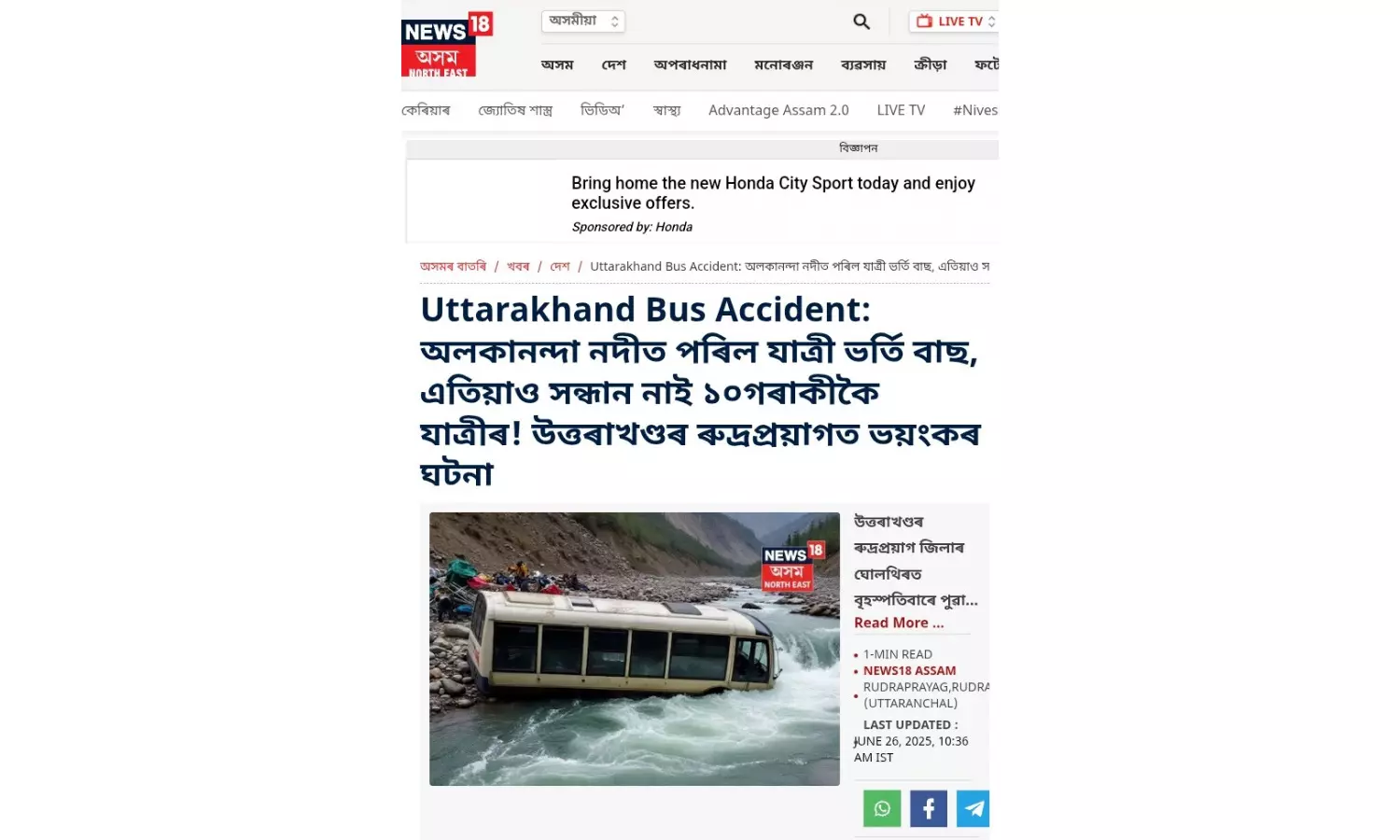Share article via WhatsApp icon
The image size is (1400, 840).
point(882,808)
